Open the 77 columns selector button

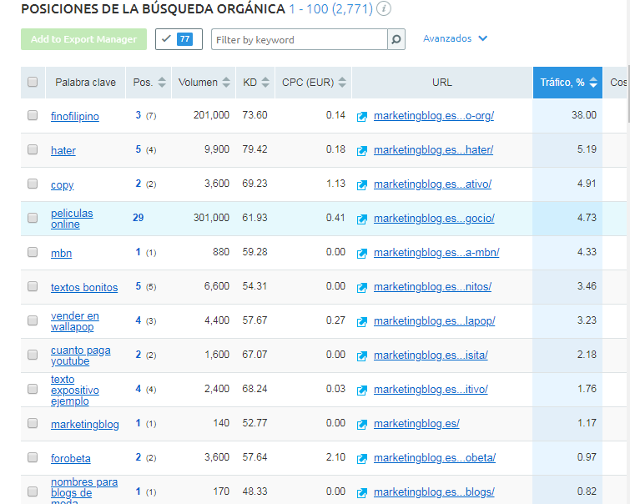coord(179,39)
